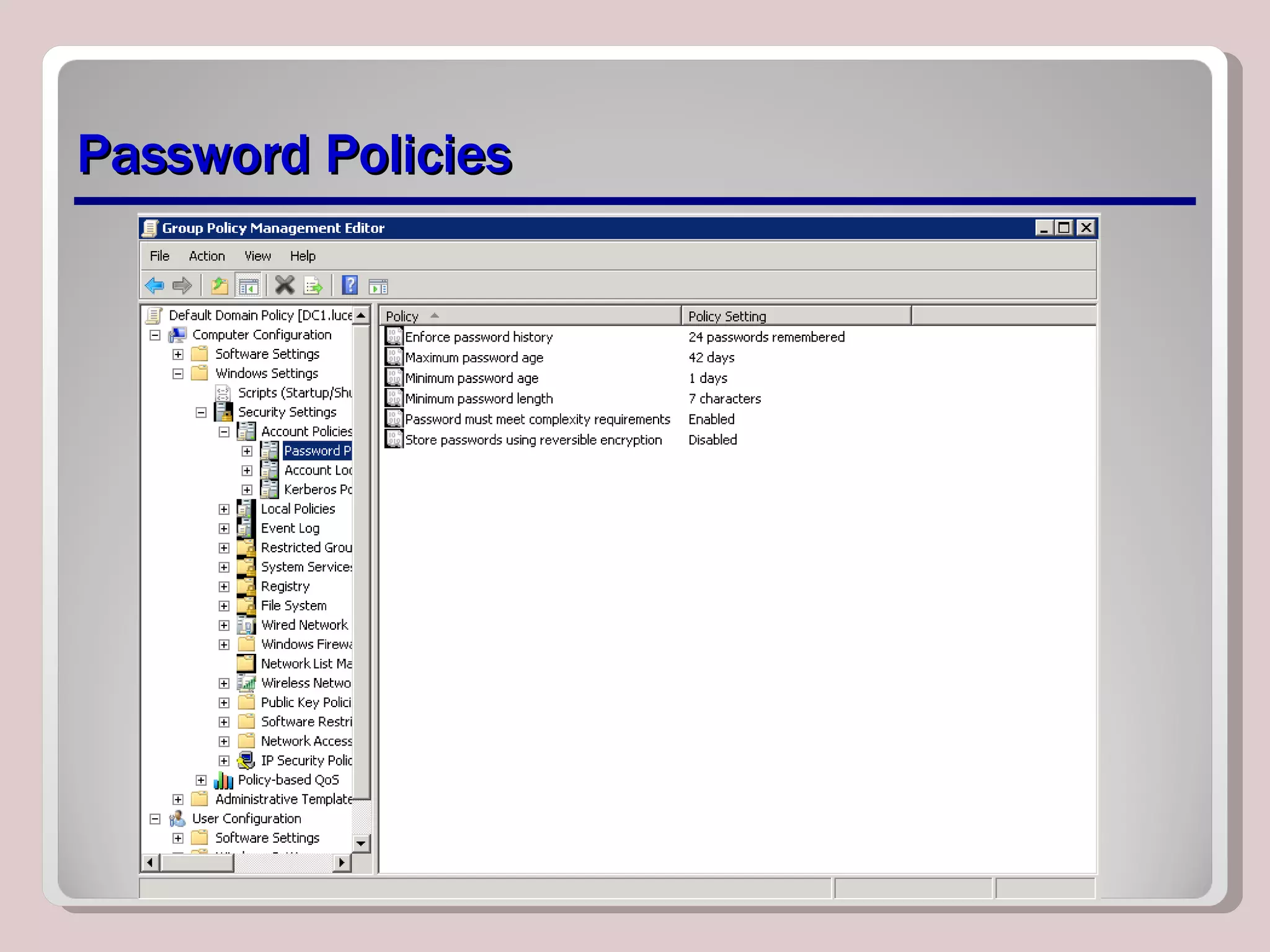Click the Policy-based QoS chart icon
Image resolution: width=1270 pixels, height=952 pixels.
click(223, 780)
